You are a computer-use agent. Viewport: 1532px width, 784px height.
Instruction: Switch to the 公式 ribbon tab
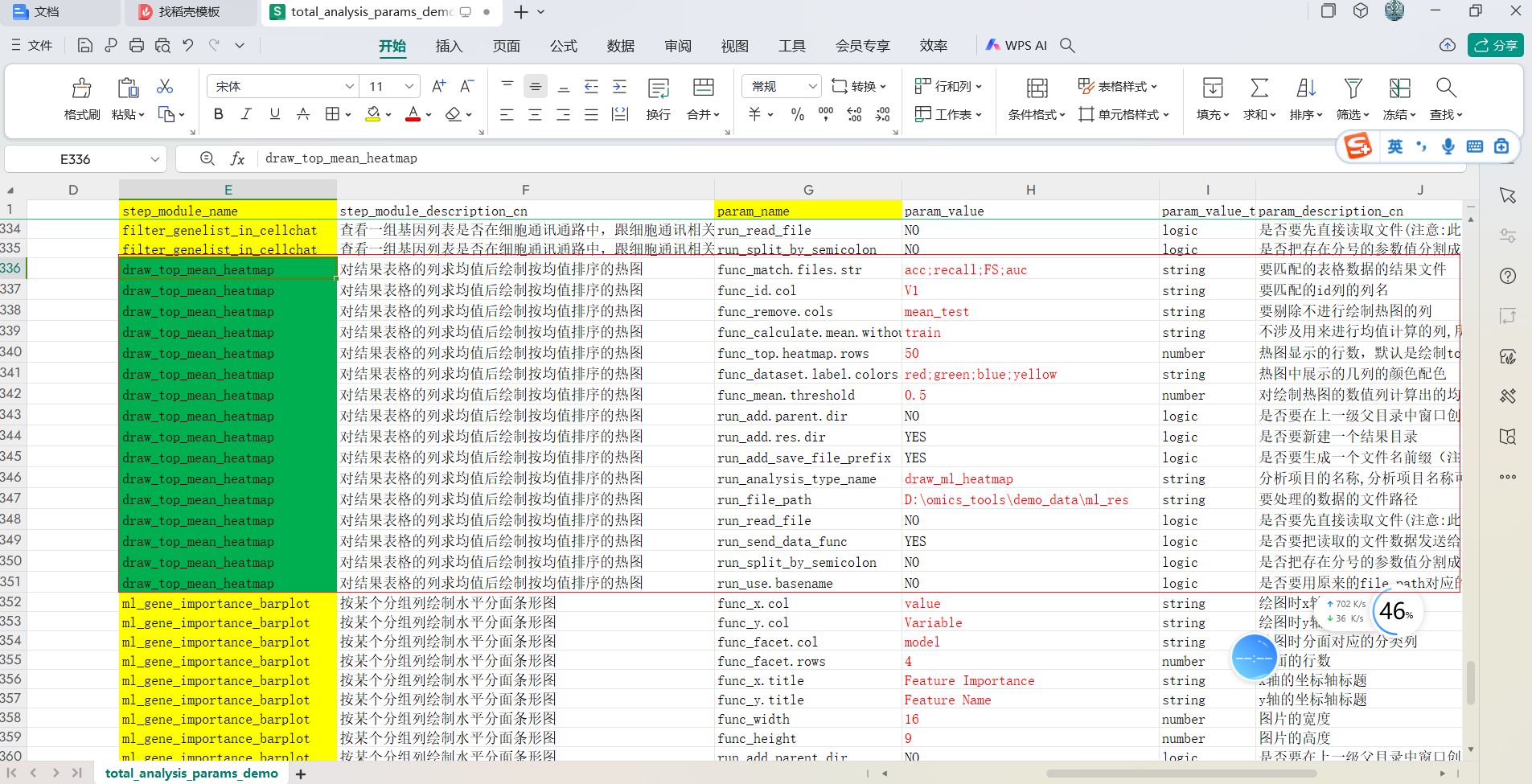563,46
